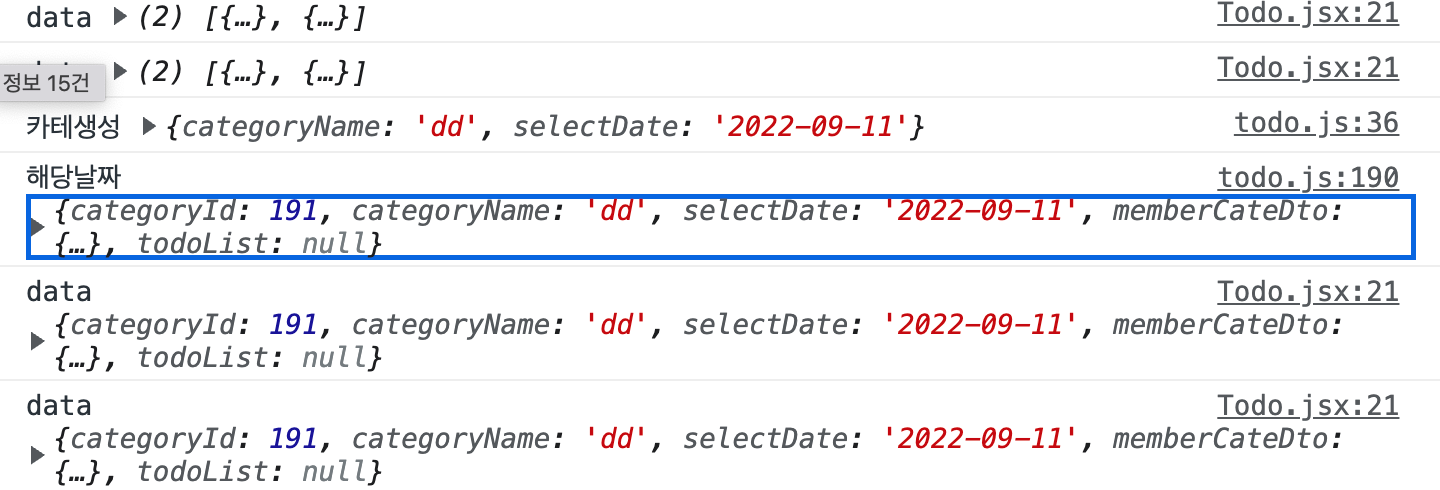Expand the bottommost data object triangle
This screenshot has height=490, width=1440.
click(39, 455)
